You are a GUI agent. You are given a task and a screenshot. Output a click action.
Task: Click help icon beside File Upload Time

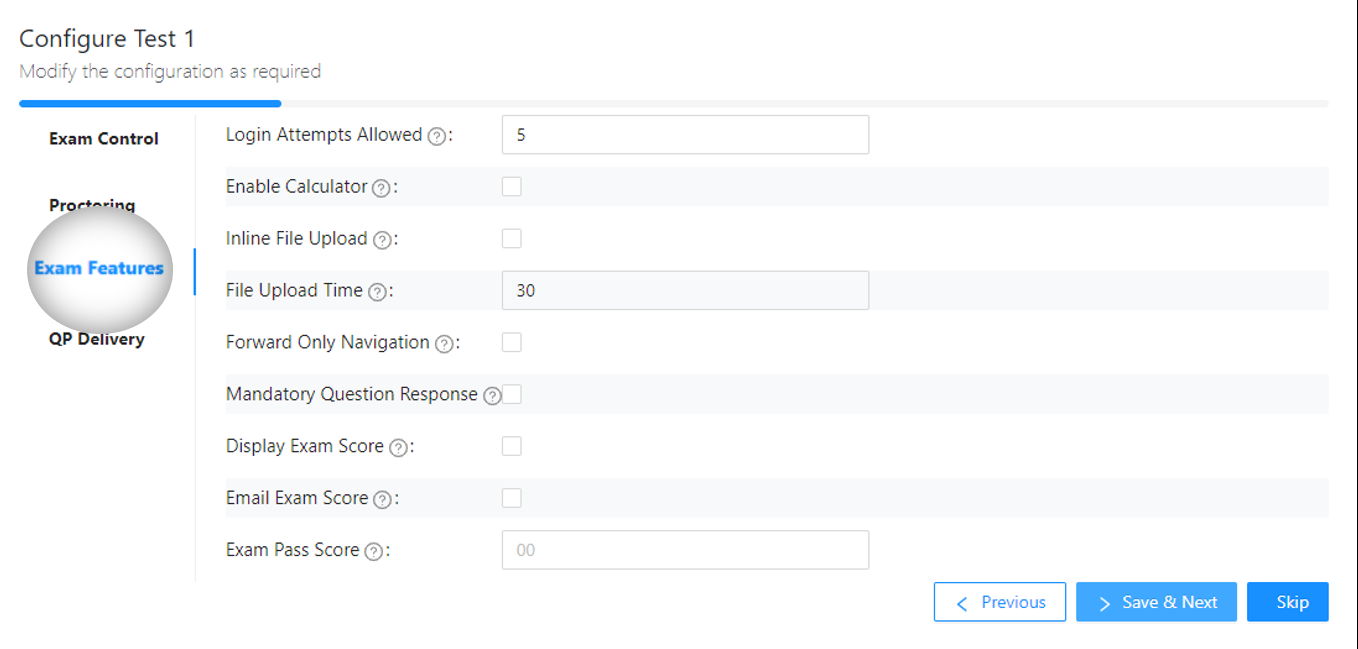coord(376,293)
